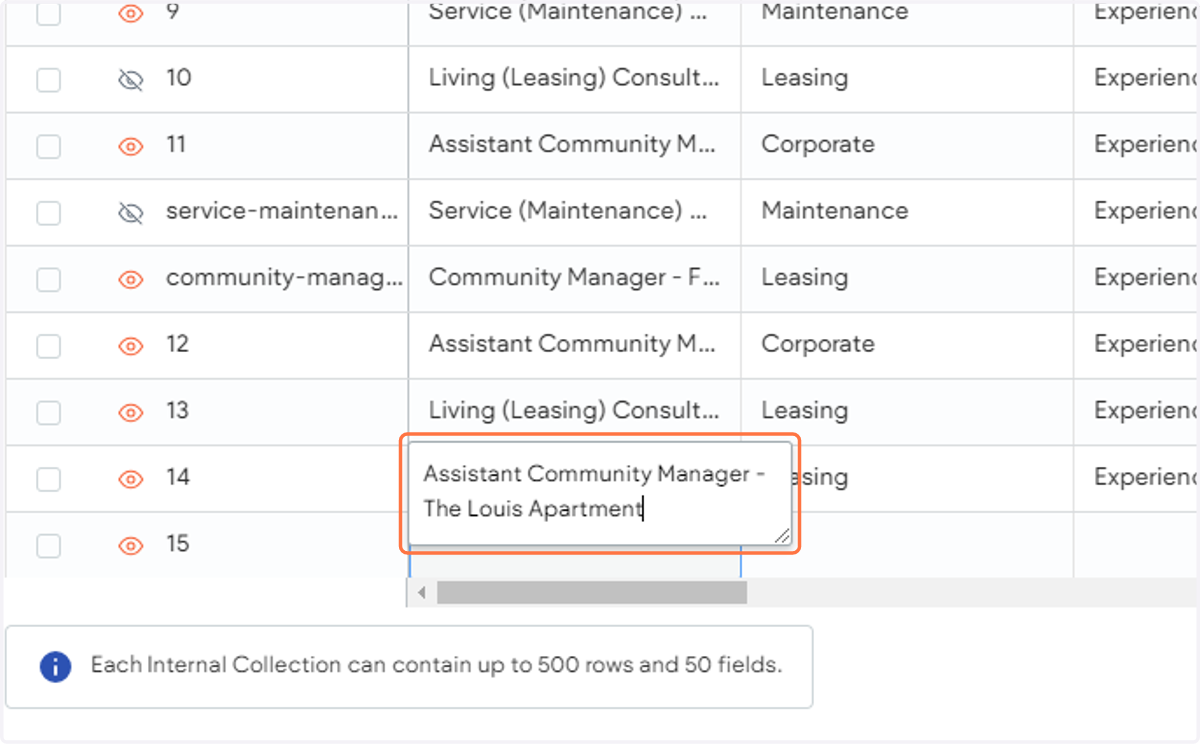1200x744 pixels.
Task: Click row 13 'Leasing' category cell
Action: [x=907, y=412]
